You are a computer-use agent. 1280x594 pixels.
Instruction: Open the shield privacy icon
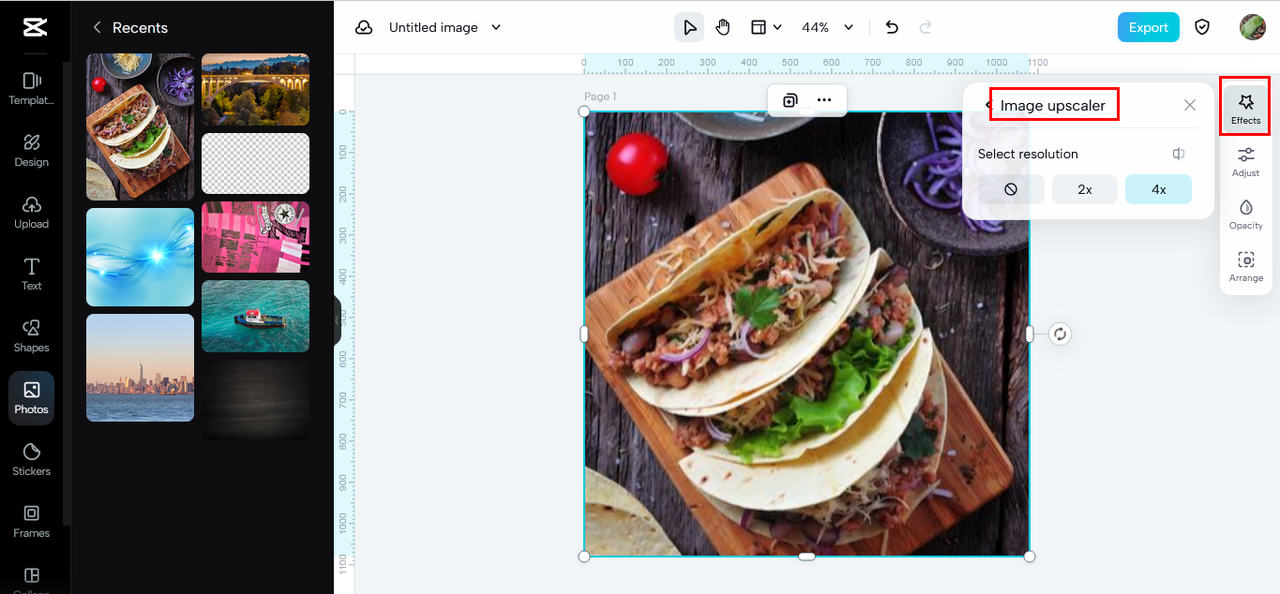(1202, 28)
